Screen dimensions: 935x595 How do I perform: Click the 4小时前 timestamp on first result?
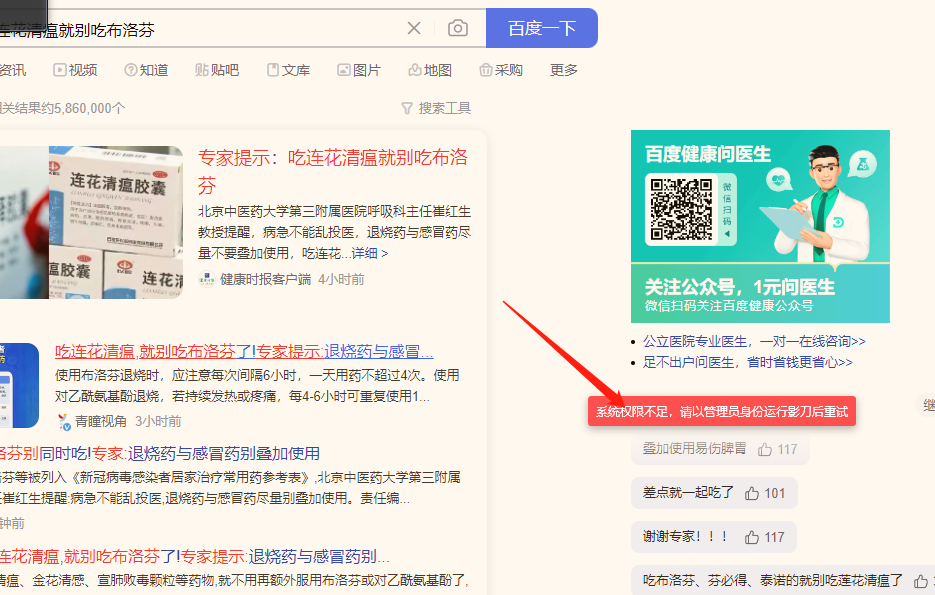(341, 279)
